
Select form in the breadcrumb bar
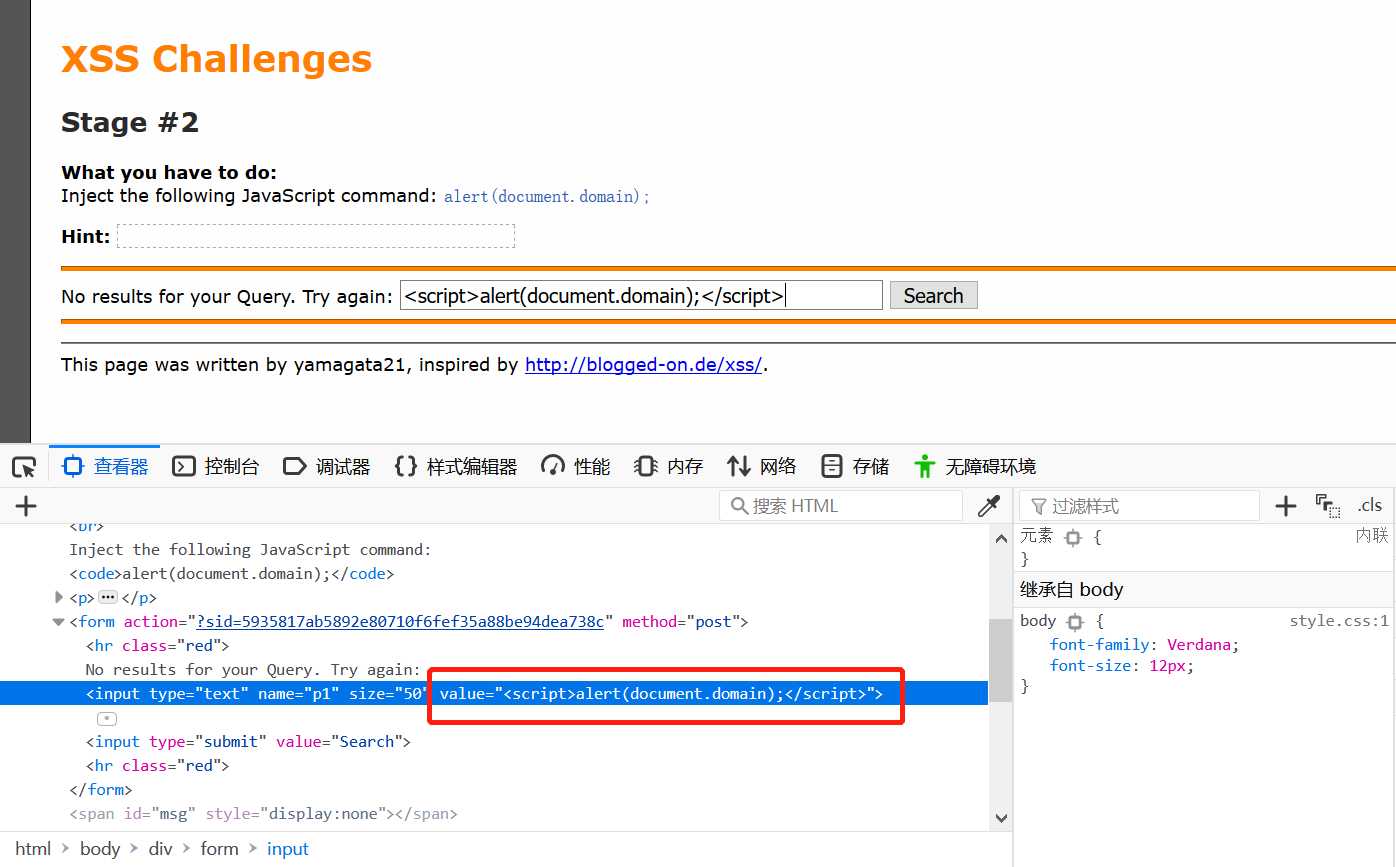tap(219, 849)
